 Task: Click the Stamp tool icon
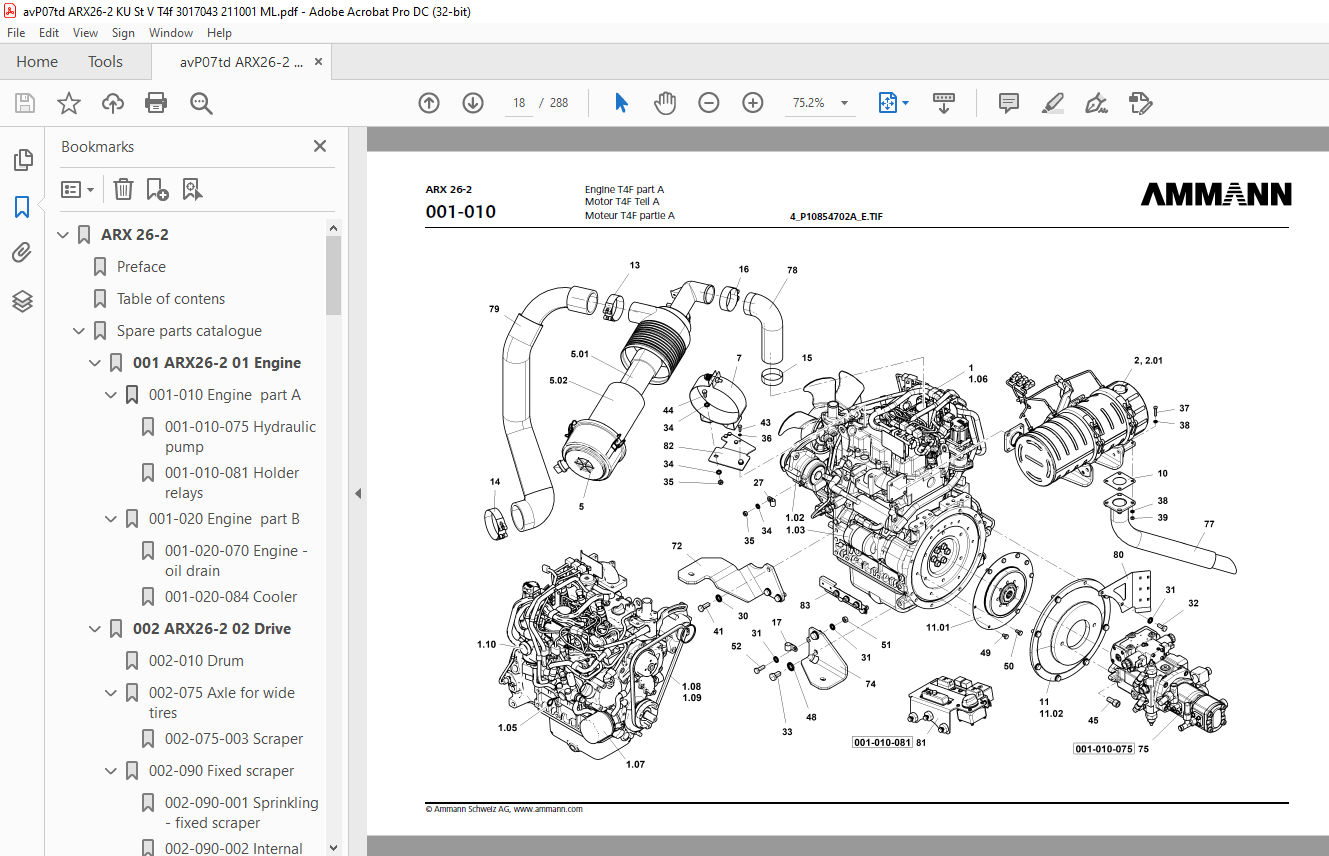click(x=1140, y=103)
